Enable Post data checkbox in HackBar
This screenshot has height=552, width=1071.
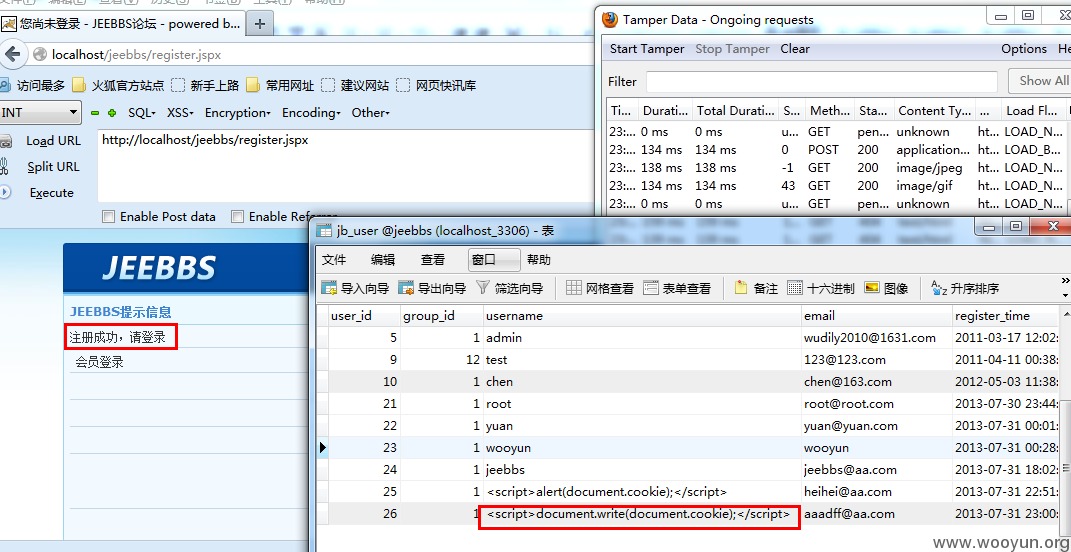pos(108,217)
